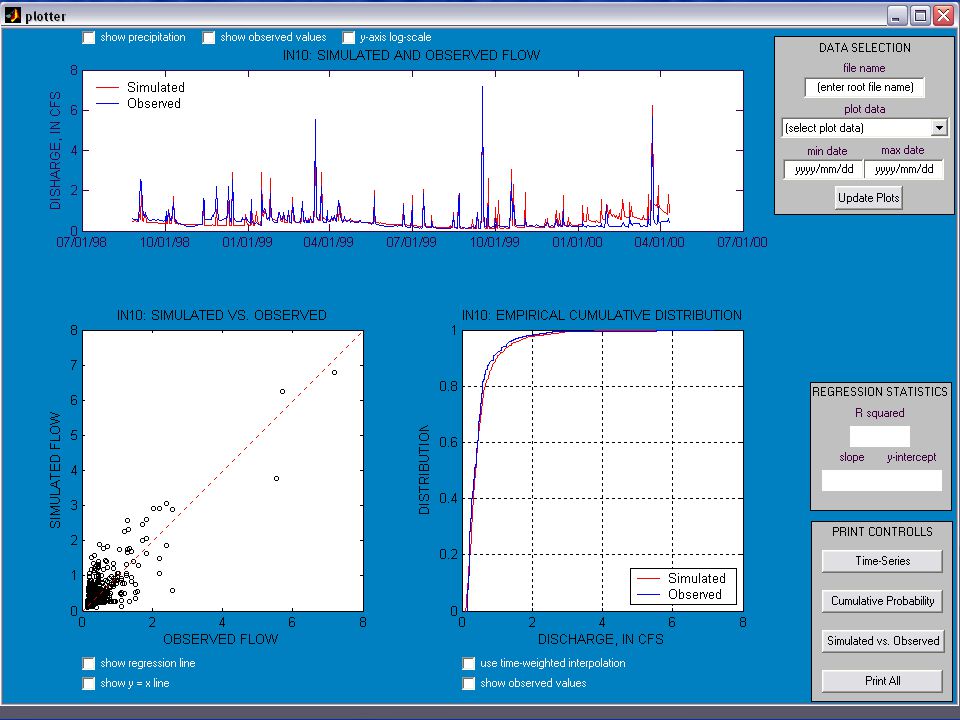Check show observed values under the distribution plot
Screen dimensions: 960x720
468,683
